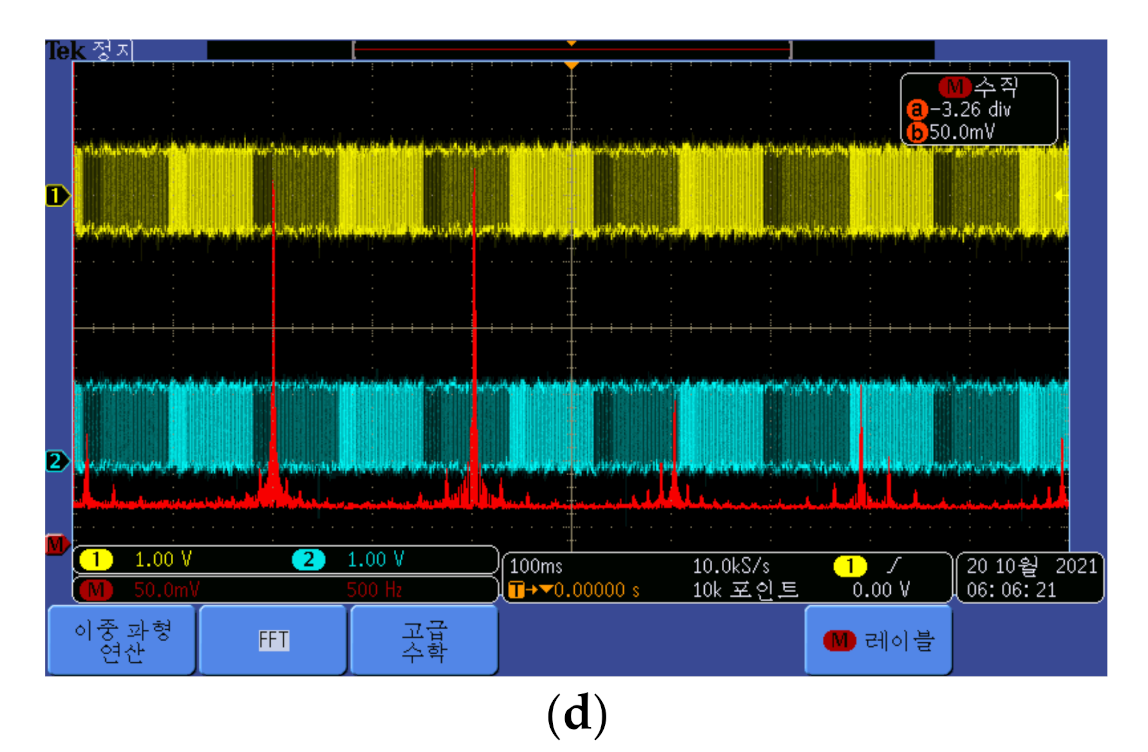This screenshot has height=752, width=1148.
Task: Click the yellow trigger level arrow at right edge
Action: point(1060,196)
